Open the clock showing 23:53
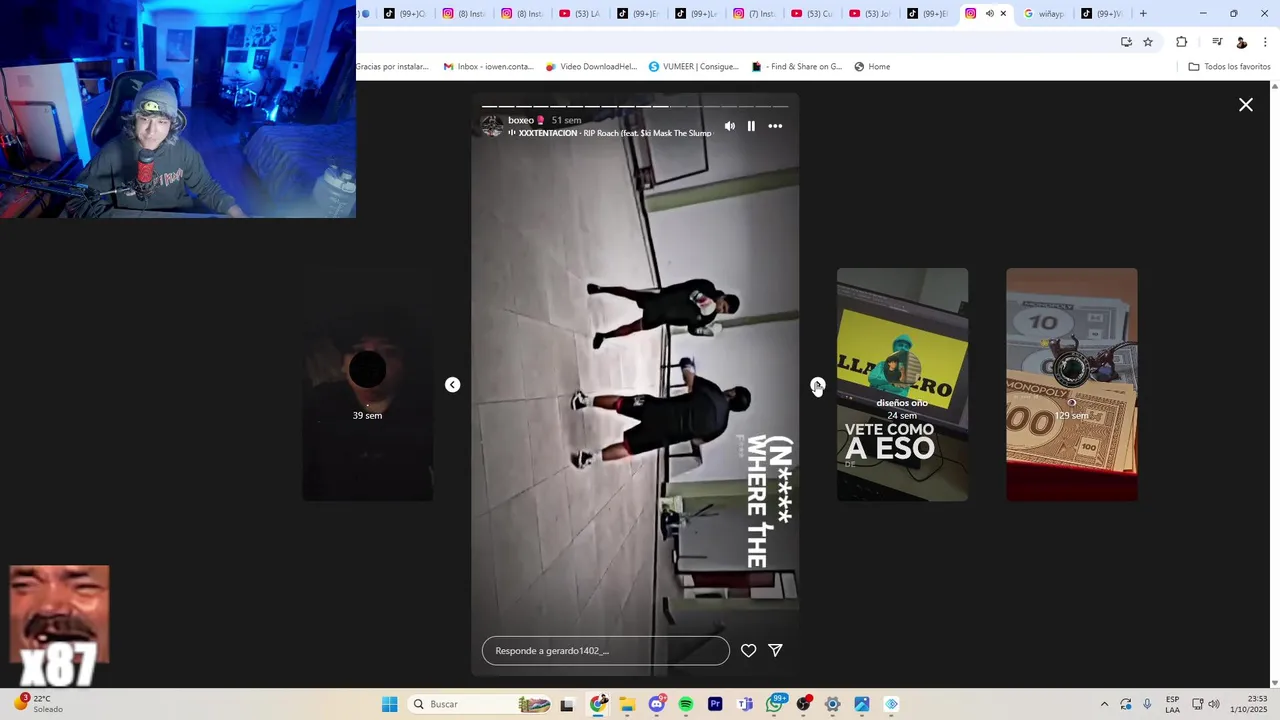 (1250, 704)
